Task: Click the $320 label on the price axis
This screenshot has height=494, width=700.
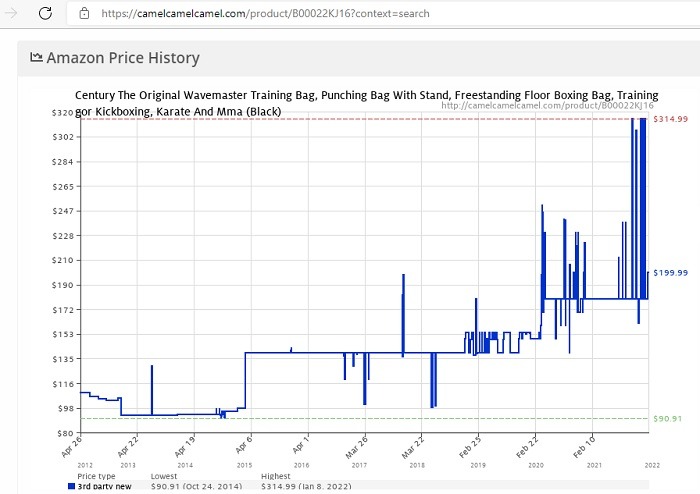Action: tap(62, 112)
